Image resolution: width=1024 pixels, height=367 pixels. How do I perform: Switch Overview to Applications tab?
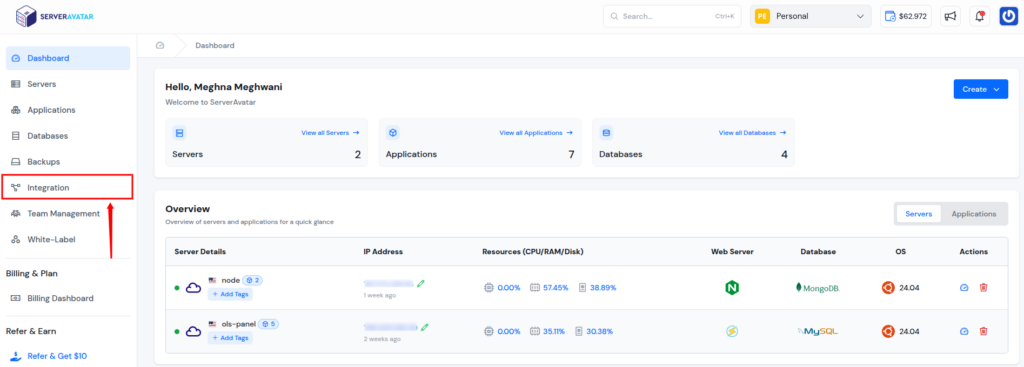pos(974,214)
